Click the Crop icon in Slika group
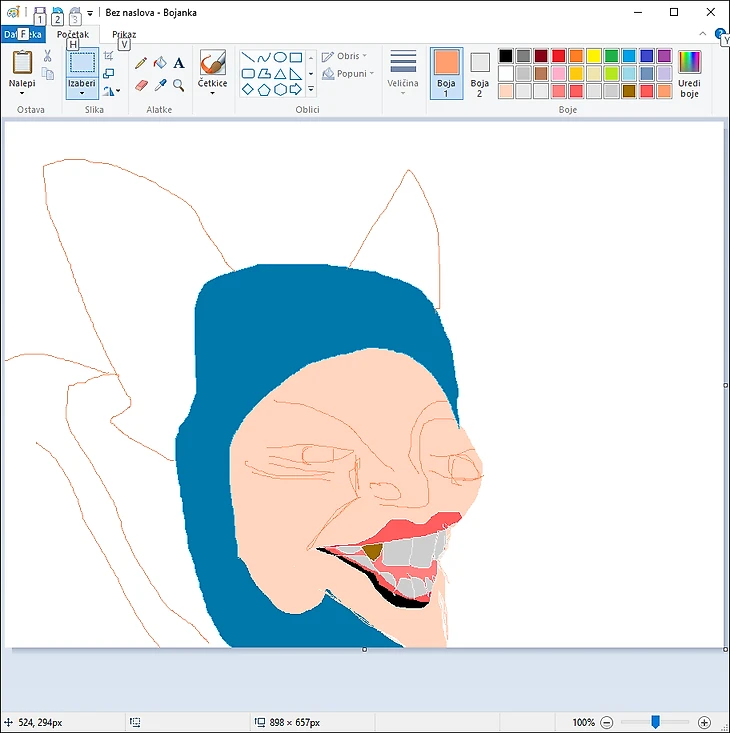The image size is (730, 733). [x=109, y=56]
